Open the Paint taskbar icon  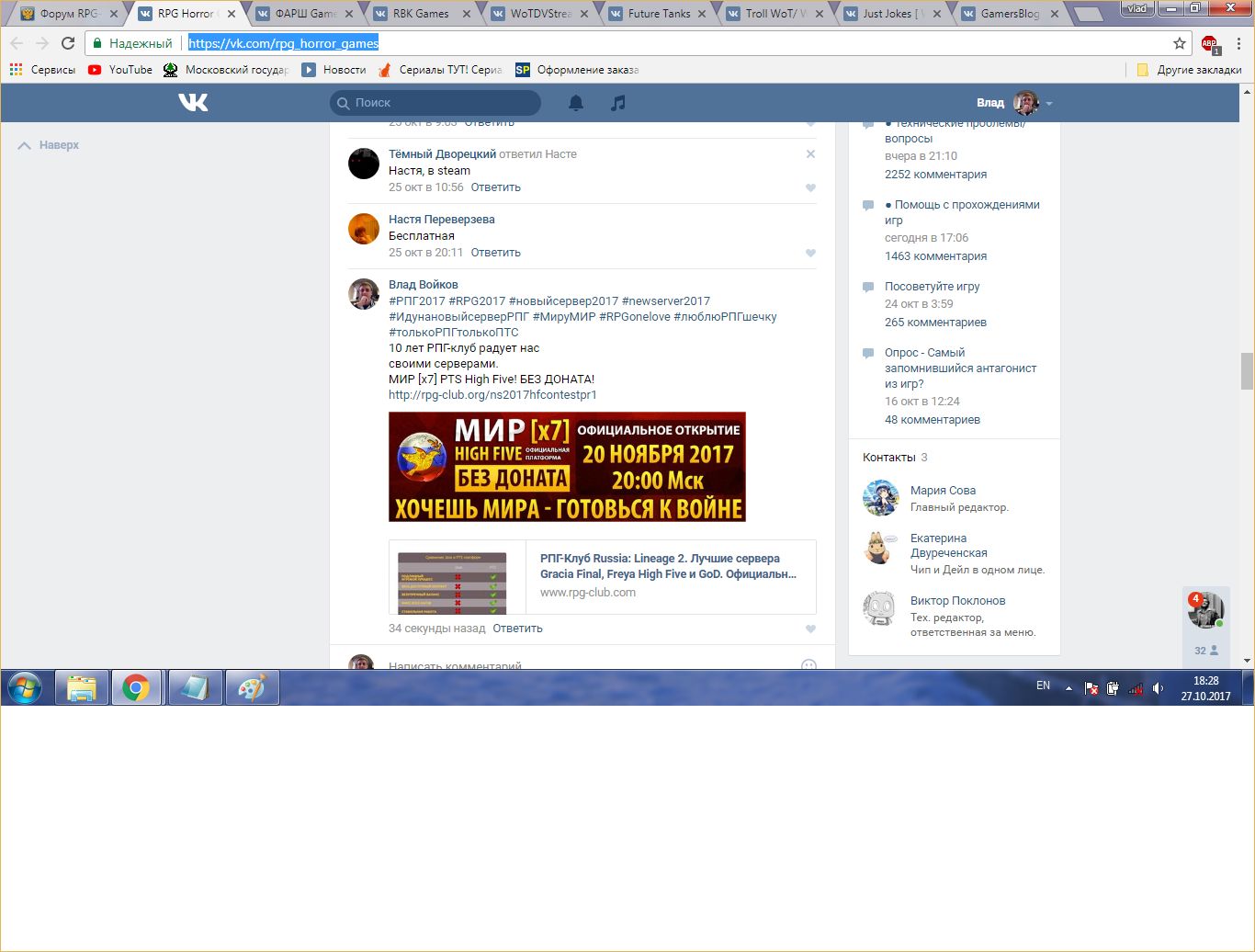click(252, 688)
